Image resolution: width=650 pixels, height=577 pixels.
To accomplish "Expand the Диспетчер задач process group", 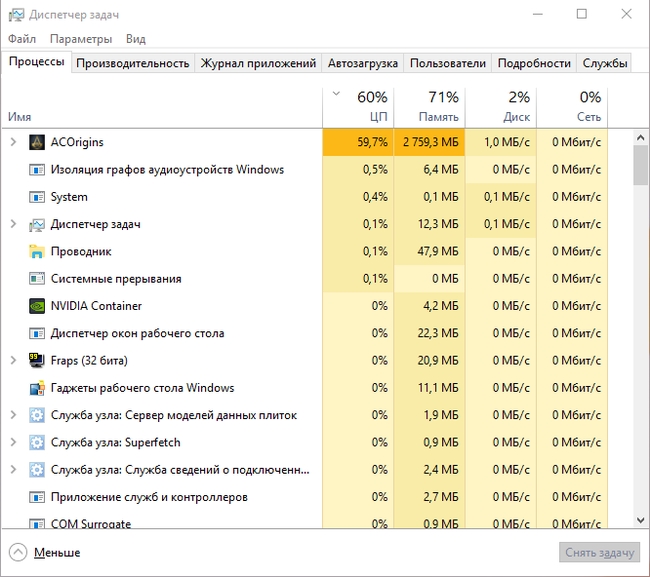I will tap(13, 224).
